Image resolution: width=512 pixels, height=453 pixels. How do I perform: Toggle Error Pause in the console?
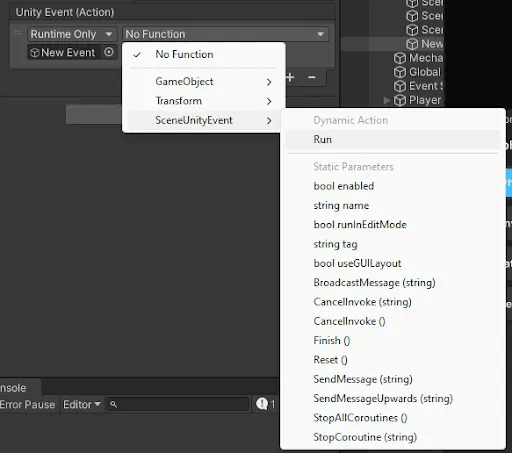click(x=27, y=405)
